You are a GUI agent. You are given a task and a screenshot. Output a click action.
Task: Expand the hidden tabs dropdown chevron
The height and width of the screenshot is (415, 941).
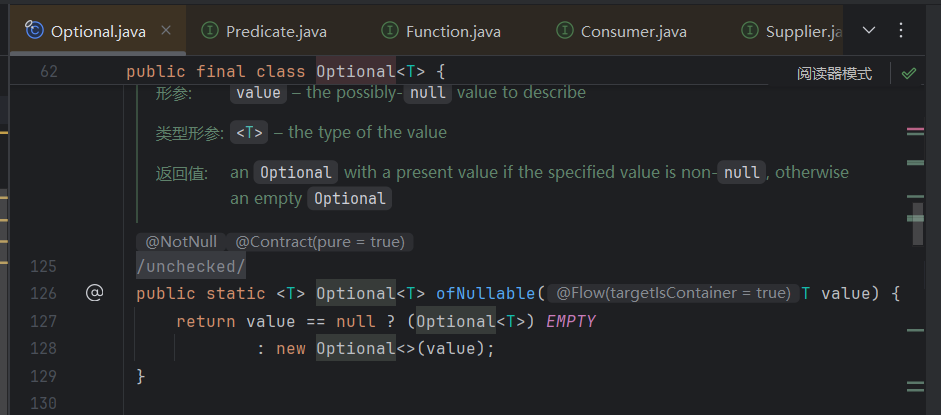868,30
